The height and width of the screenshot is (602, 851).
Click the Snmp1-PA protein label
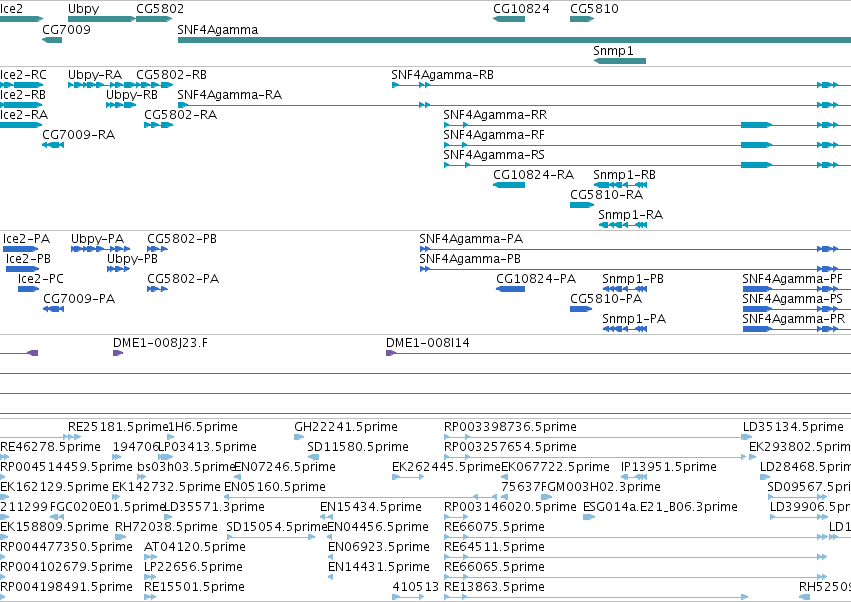[x=634, y=319]
